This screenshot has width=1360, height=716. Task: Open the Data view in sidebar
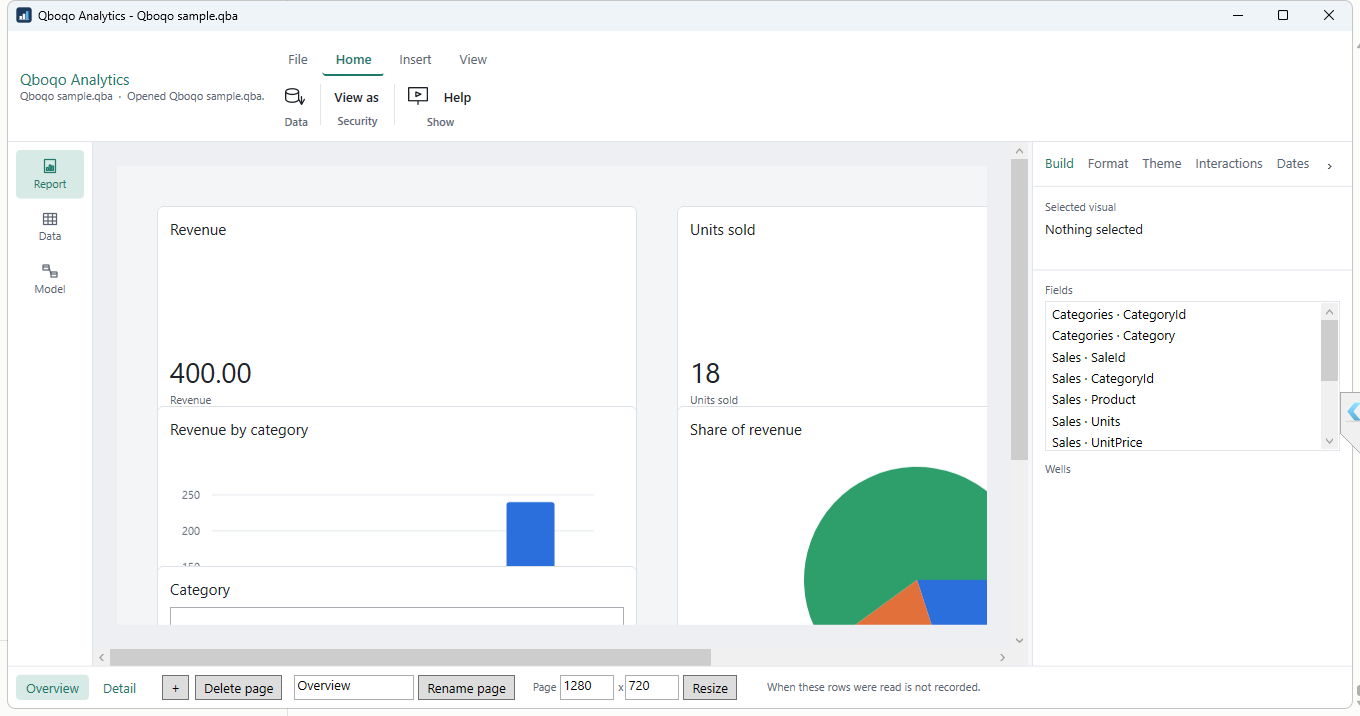50,227
